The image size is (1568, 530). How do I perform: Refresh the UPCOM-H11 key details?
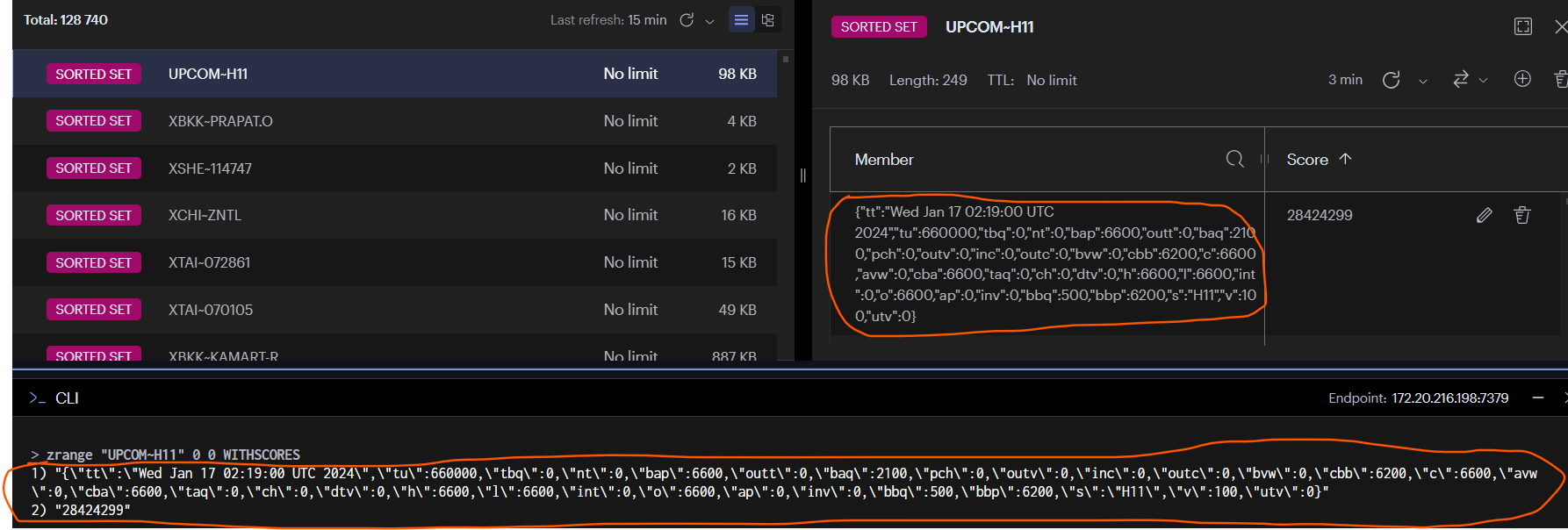pyautogui.click(x=1391, y=80)
